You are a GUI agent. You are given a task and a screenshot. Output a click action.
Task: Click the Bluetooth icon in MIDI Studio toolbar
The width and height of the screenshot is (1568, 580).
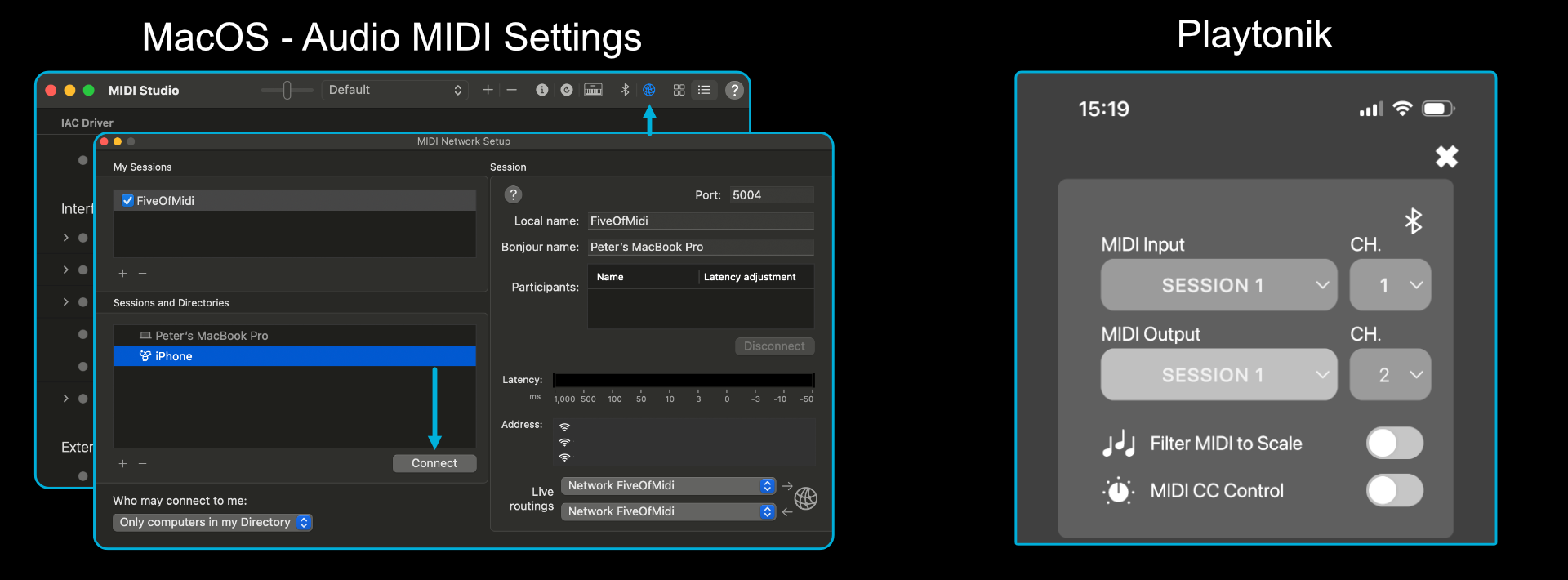tap(625, 90)
